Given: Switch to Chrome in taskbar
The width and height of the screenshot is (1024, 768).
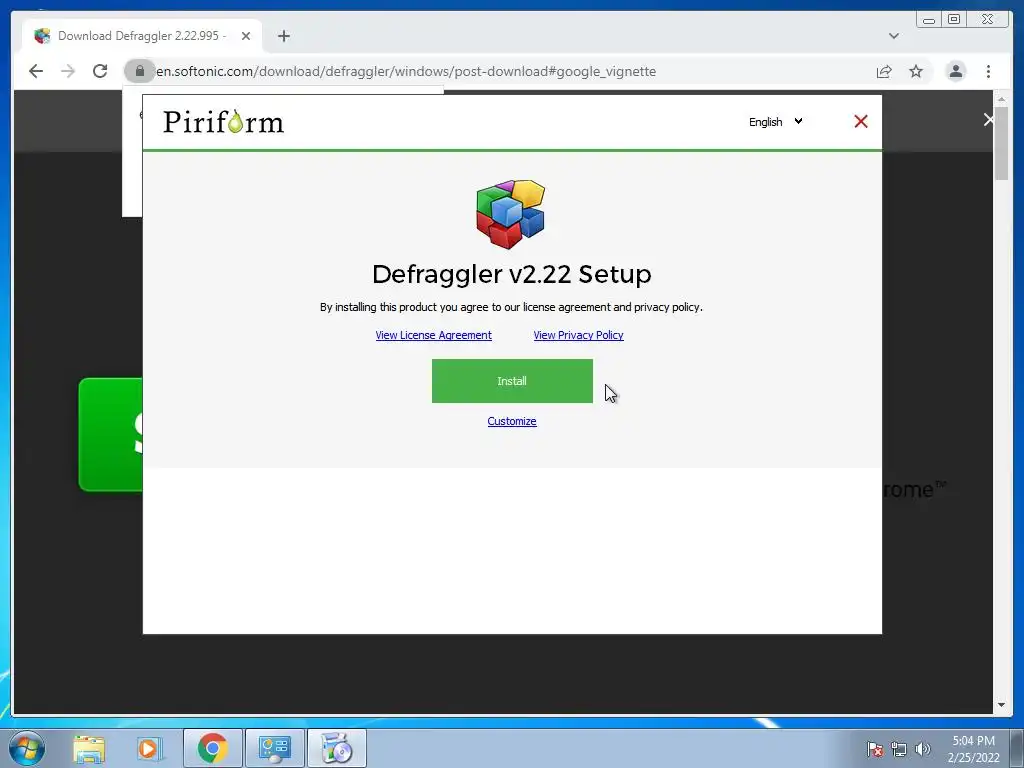Looking at the screenshot, I should [x=213, y=748].
